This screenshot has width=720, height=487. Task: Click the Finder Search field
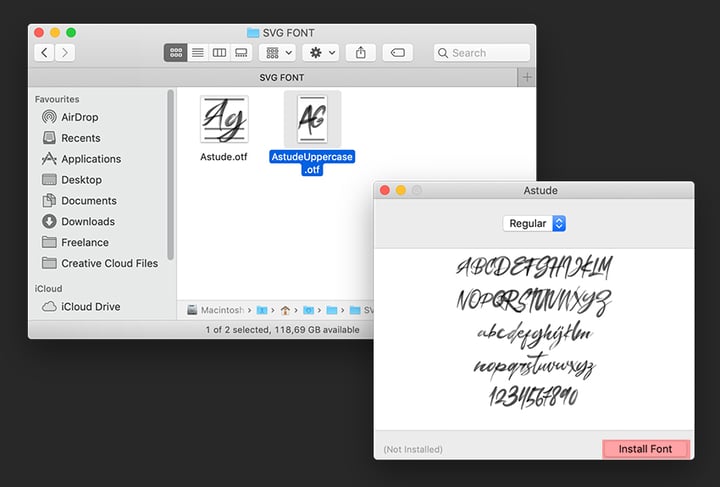point(482,53)
